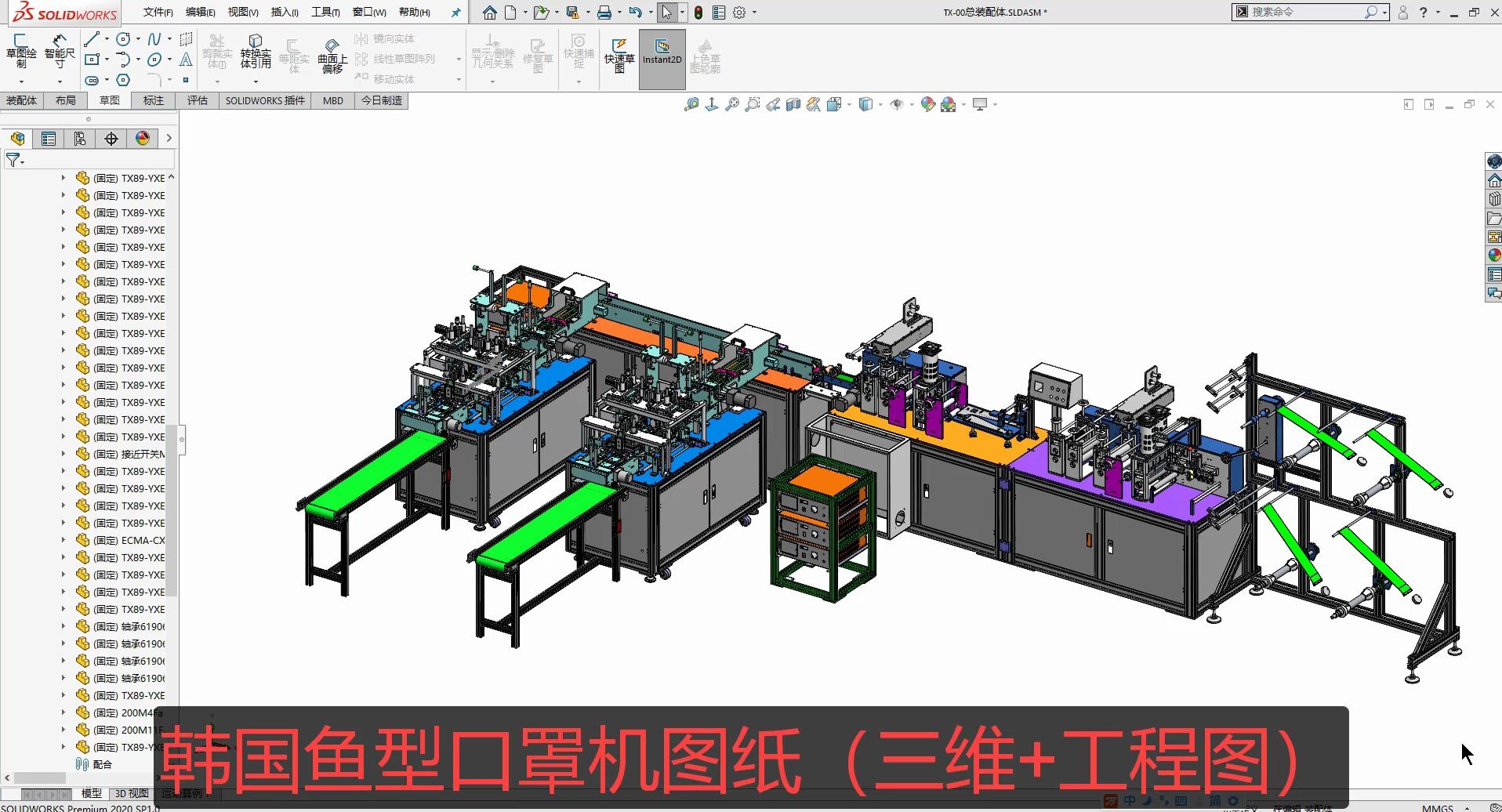Click the user login icon
Viewport: 1502px width, 812px height.
coord(1403,13)
